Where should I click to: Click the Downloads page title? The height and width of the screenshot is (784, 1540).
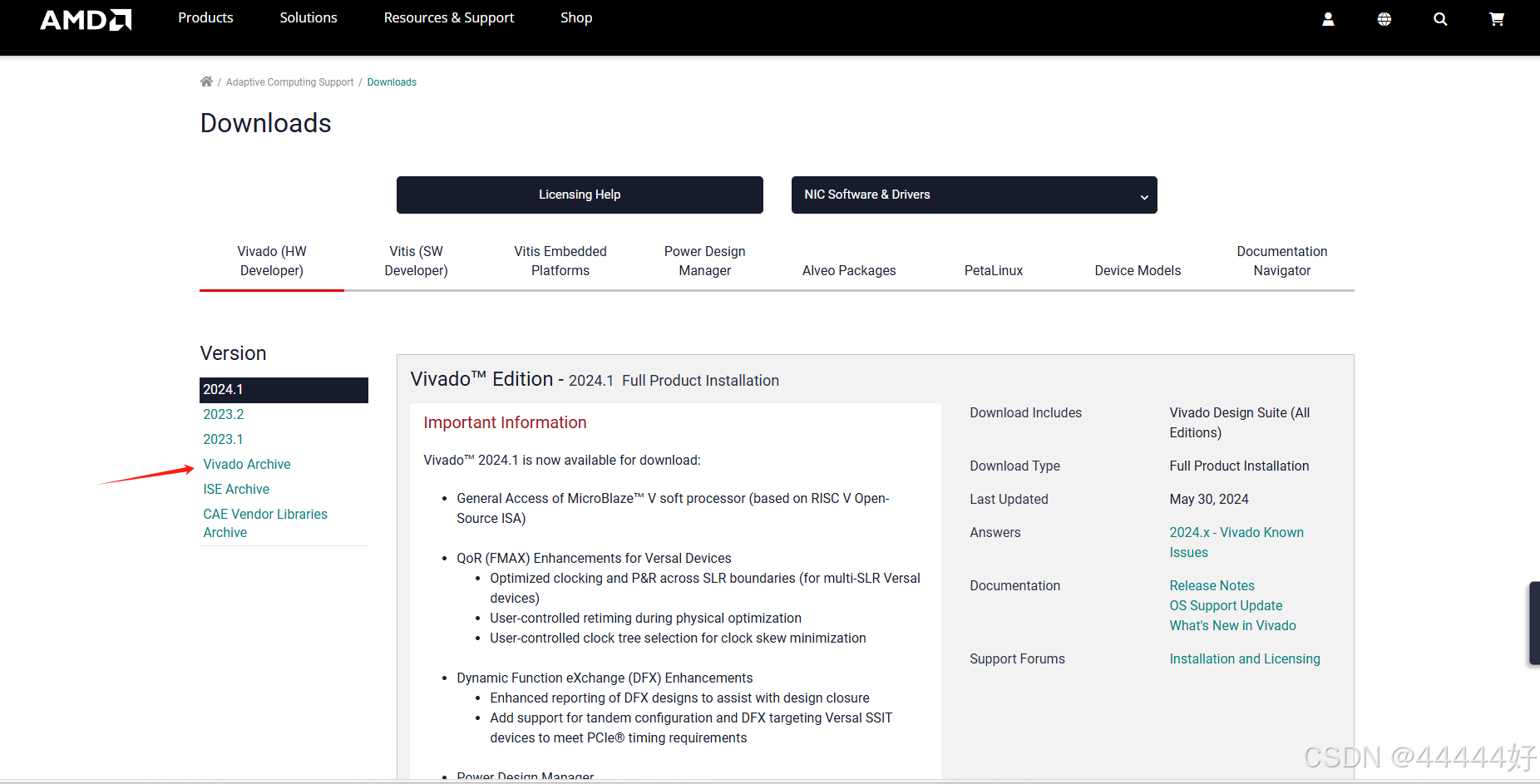(266, 123)
